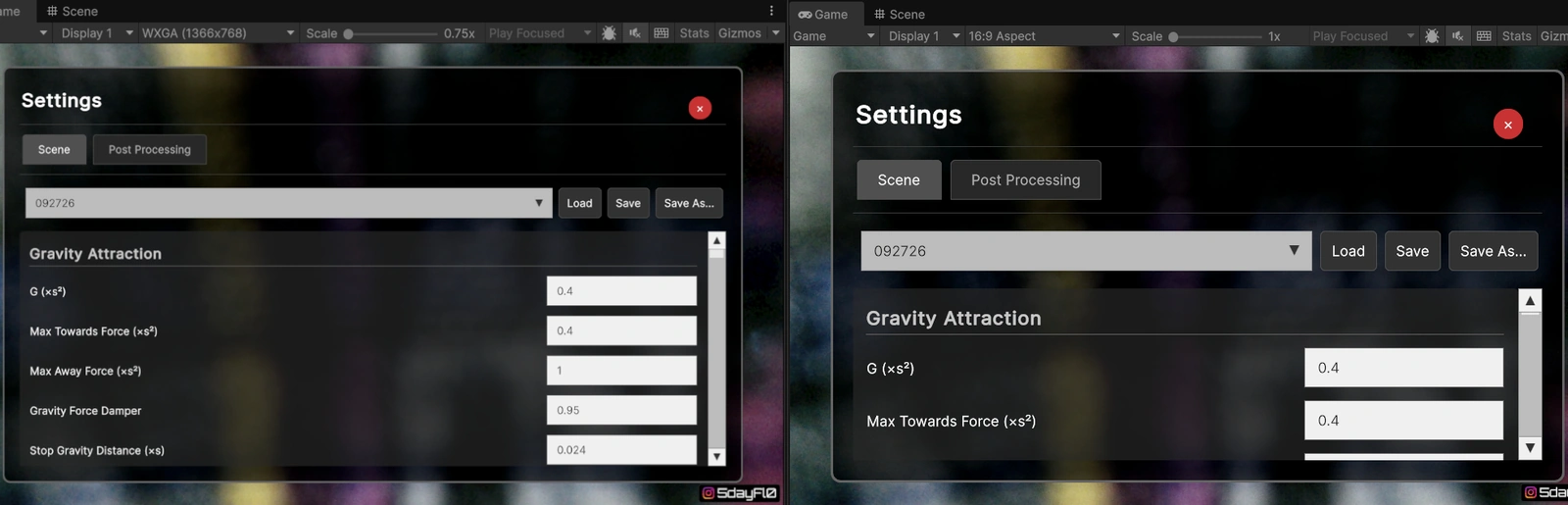The height and width of the screenshot is (505, 1568).
Task: Click the scroll down arrow in right dialog
Action: tap(1530, 448)
